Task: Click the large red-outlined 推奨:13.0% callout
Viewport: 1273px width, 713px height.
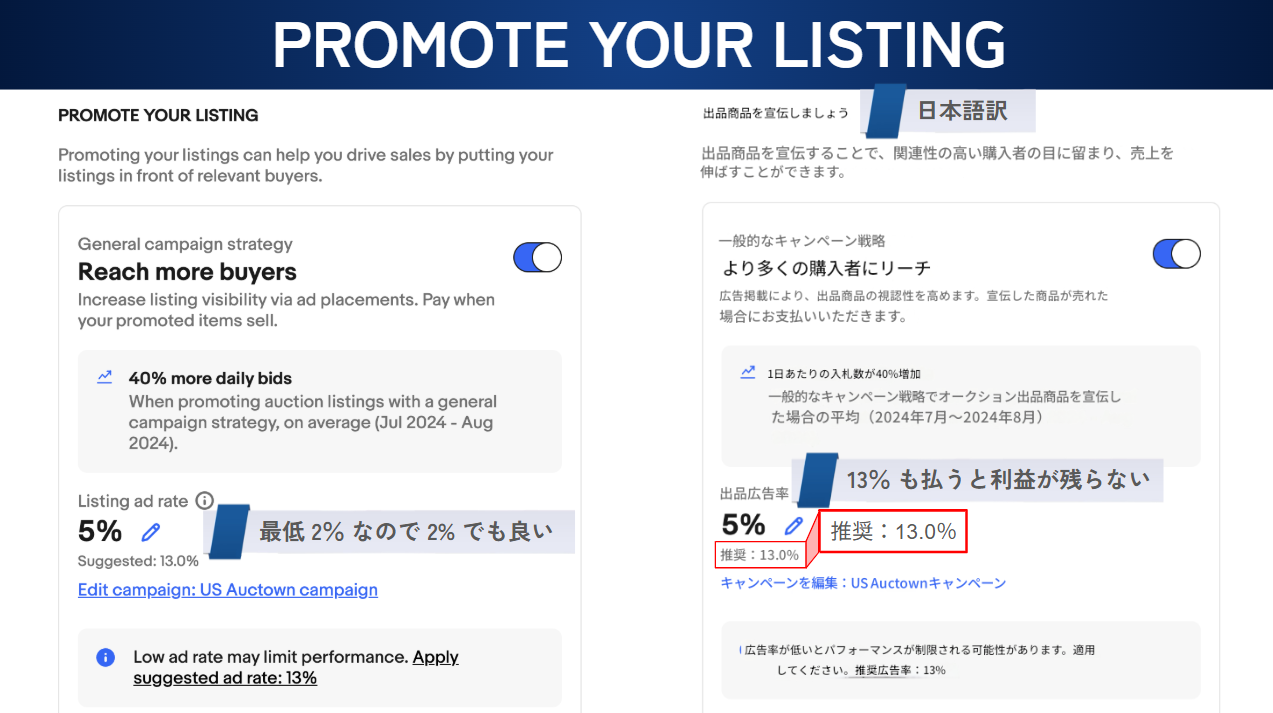Action: [893, 532]
